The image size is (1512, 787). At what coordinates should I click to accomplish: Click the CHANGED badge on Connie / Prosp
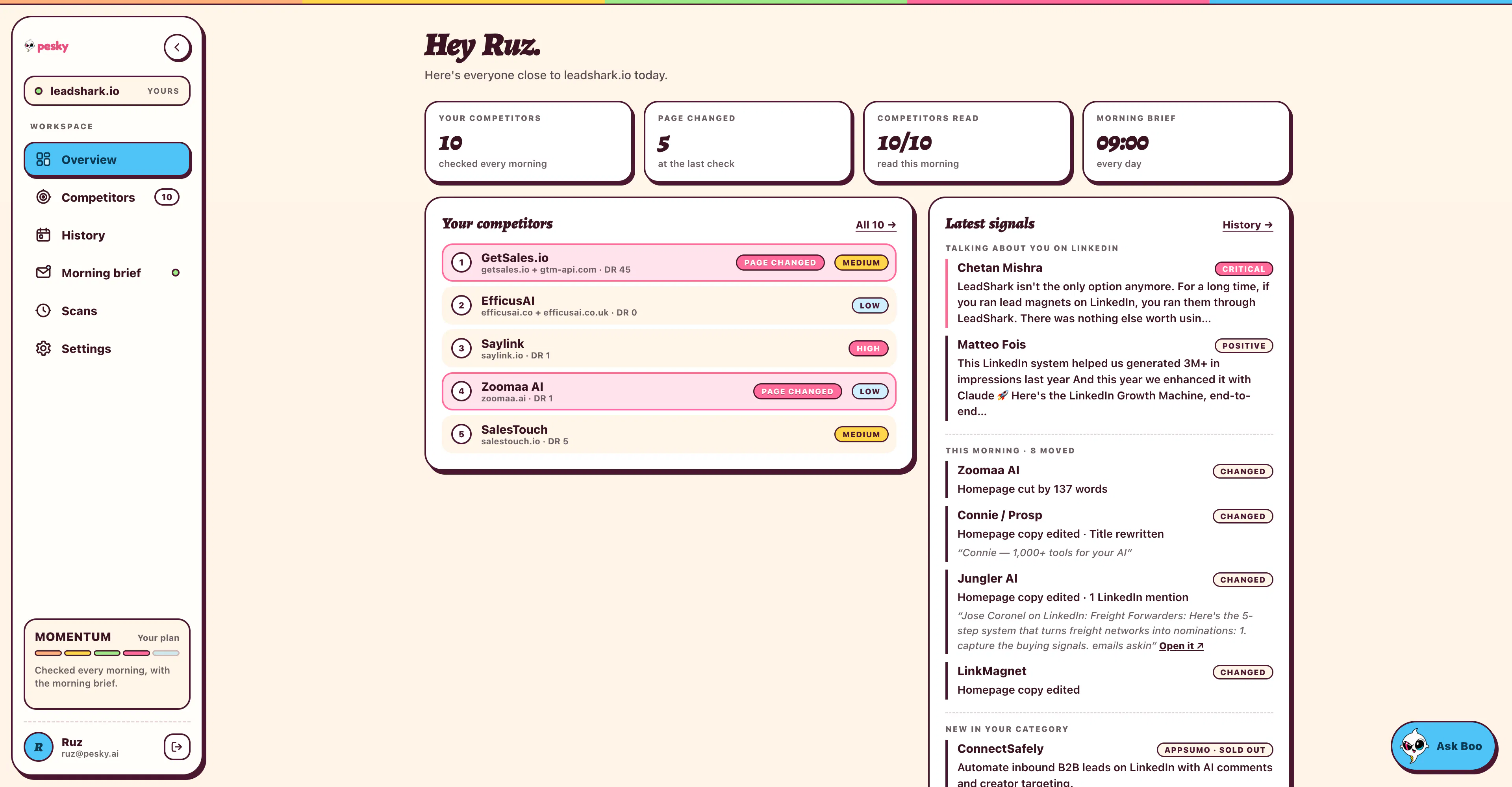(1243, 516)
